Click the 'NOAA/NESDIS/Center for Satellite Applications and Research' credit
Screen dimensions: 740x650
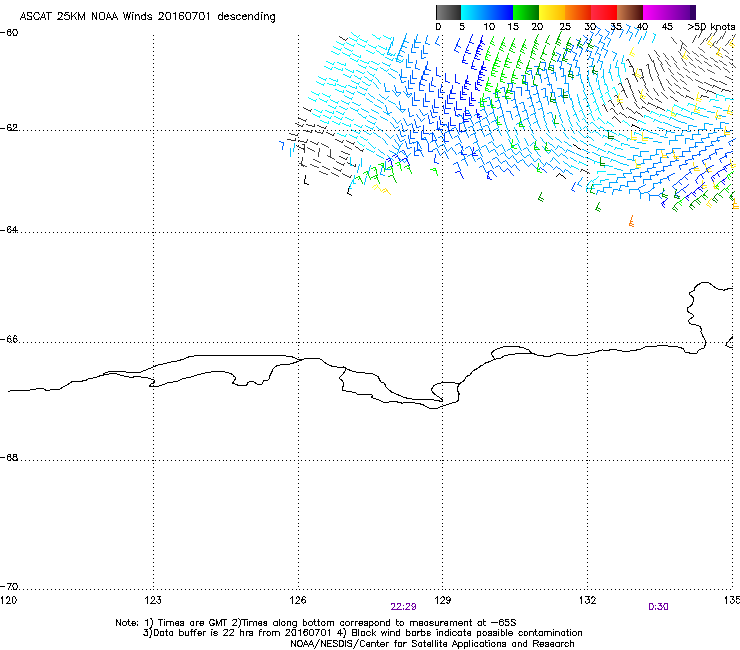432,644
